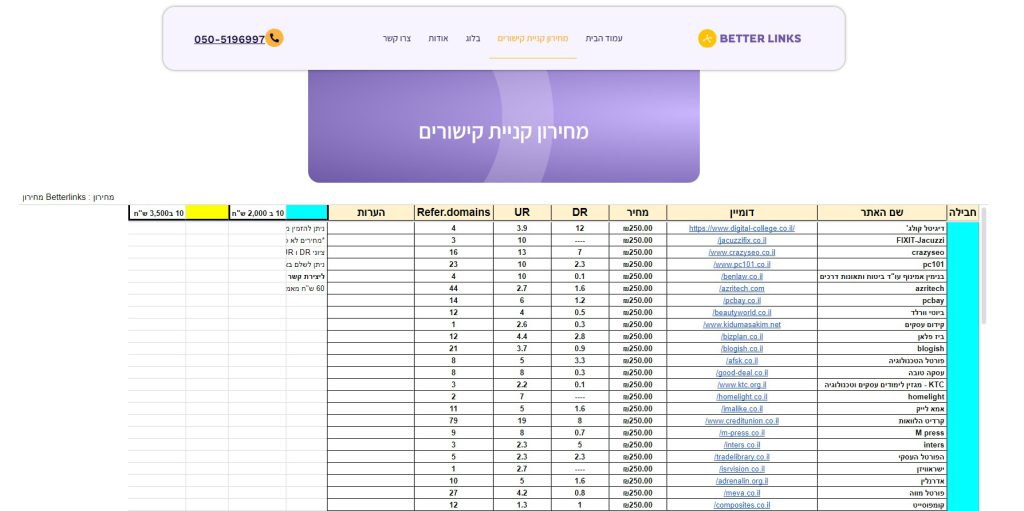Open the afsk.co.il link
This screenshot has width=1024, height=511.
(742, 361)
